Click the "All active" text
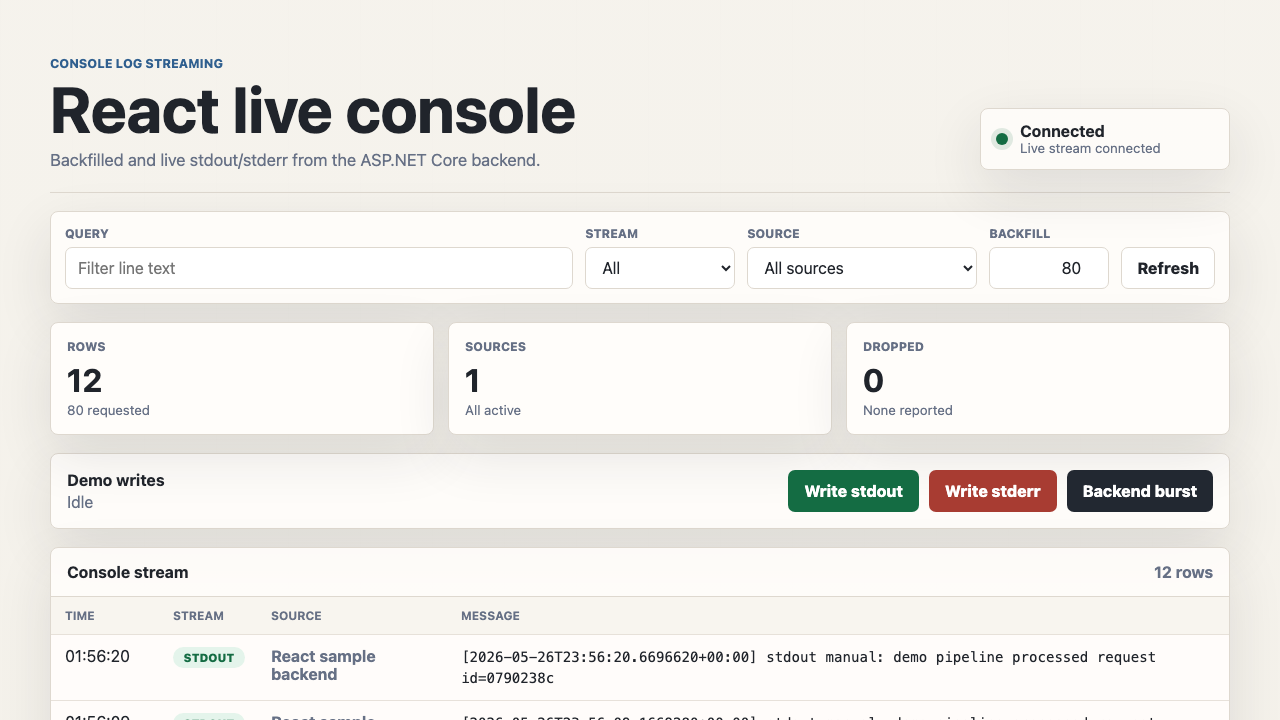The image size is (1280, 720). [493, 410]
